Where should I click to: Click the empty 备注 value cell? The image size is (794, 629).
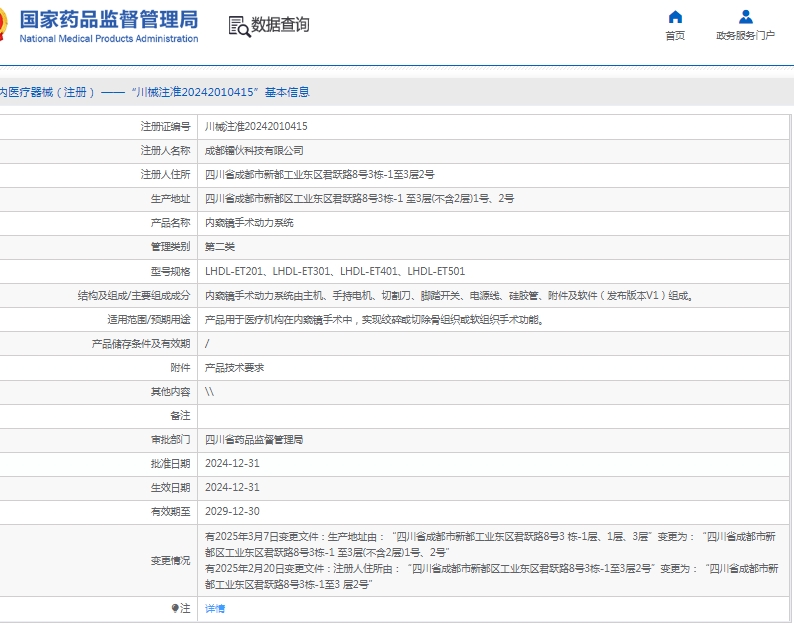[x=493, y=416]
